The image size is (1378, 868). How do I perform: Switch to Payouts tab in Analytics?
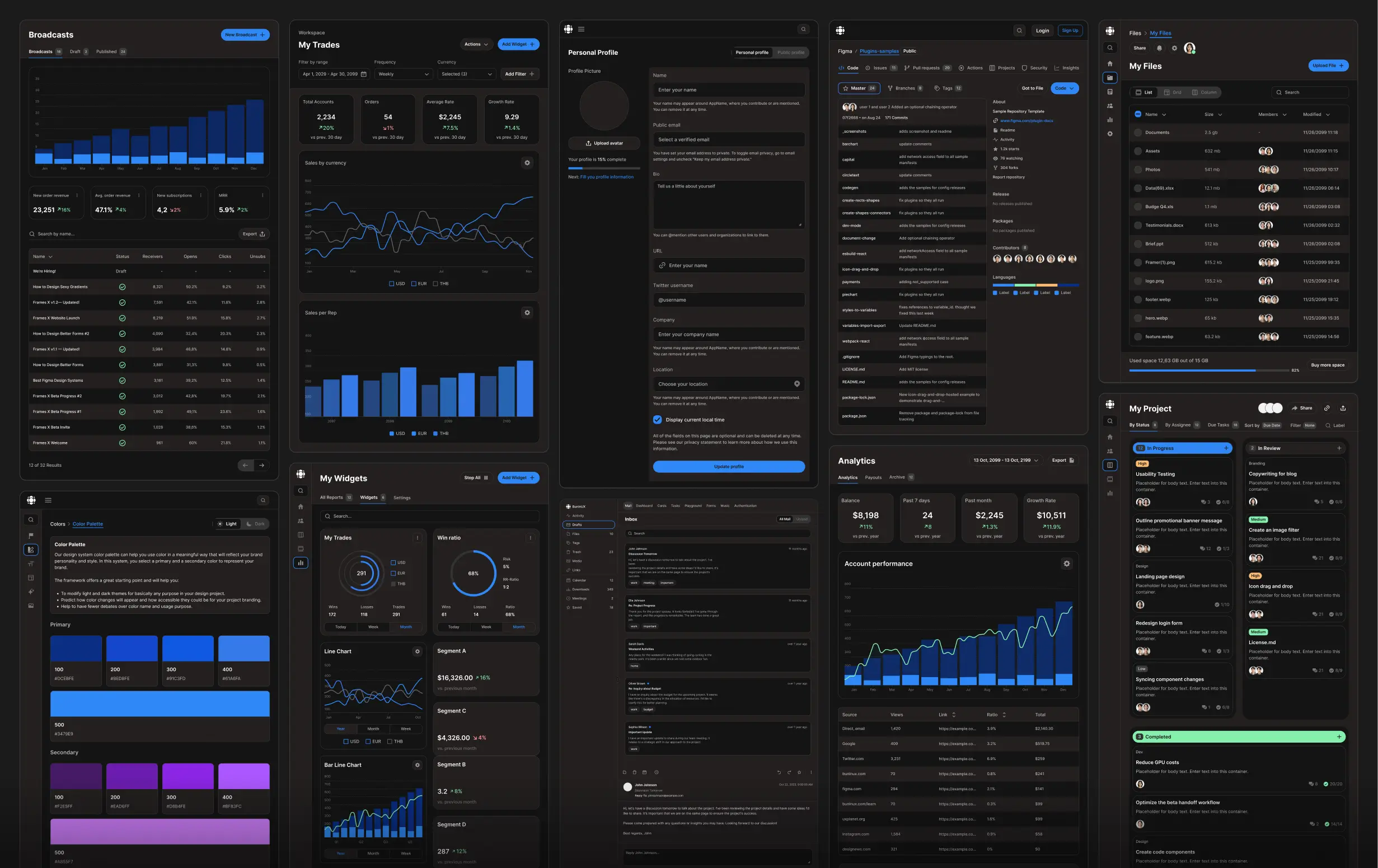click(x=873, y=477)
